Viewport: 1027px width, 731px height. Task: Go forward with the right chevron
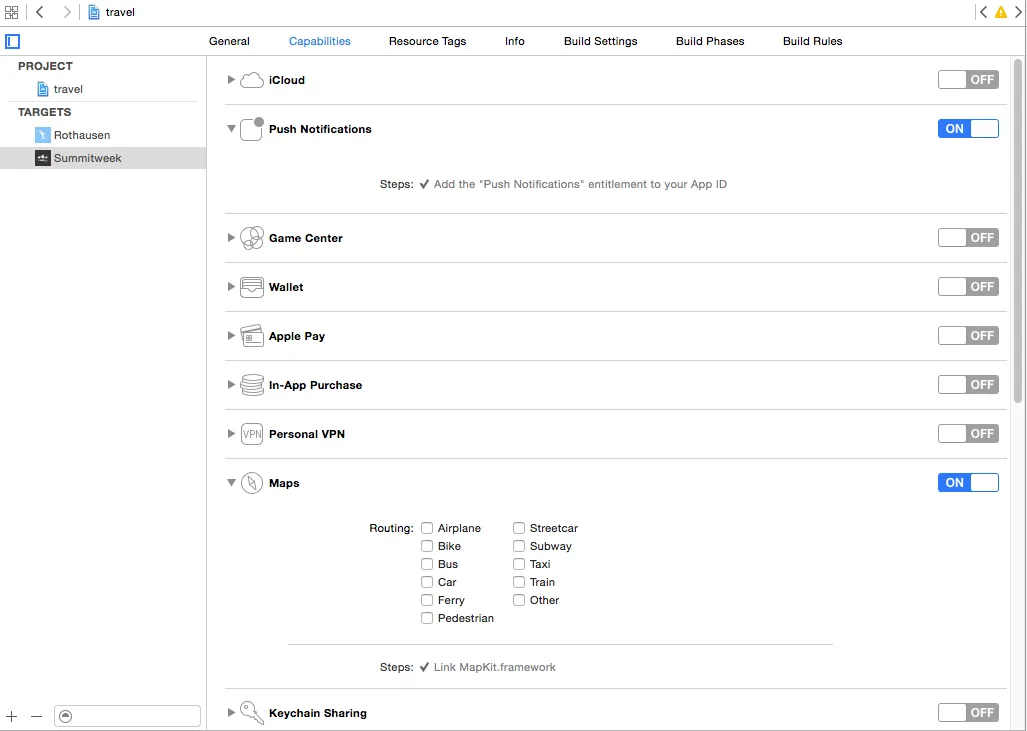coord(66,12)
